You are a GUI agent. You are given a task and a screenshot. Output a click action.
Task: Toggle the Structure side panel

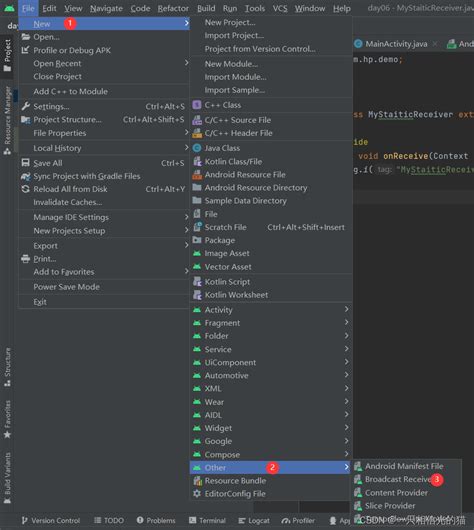(x=7, y=367)
